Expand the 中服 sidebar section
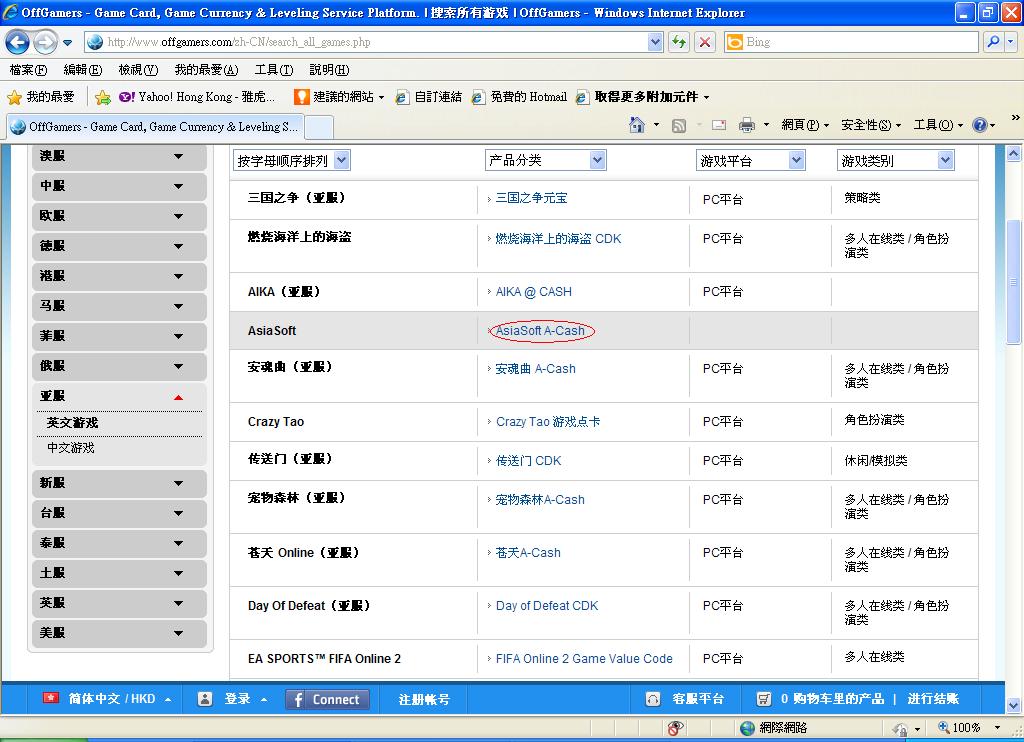 (x=120, y=186)
